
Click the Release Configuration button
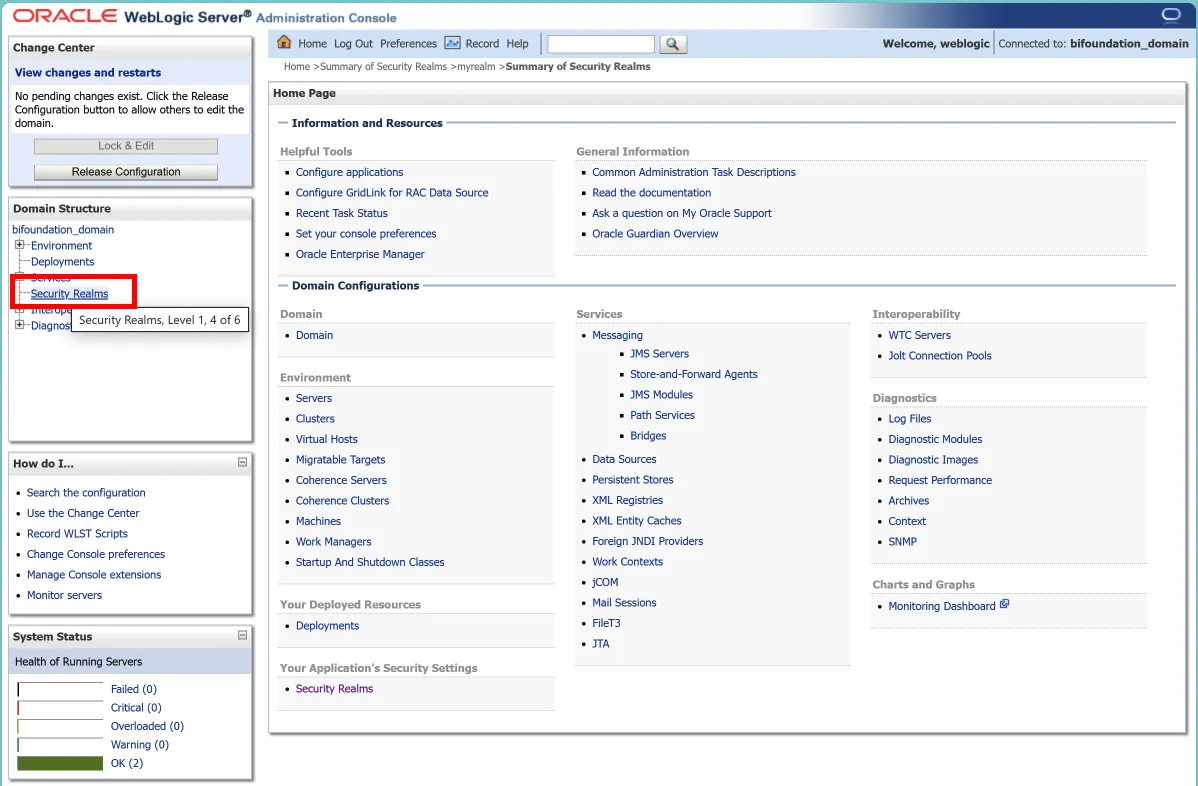tap(126, 172)
